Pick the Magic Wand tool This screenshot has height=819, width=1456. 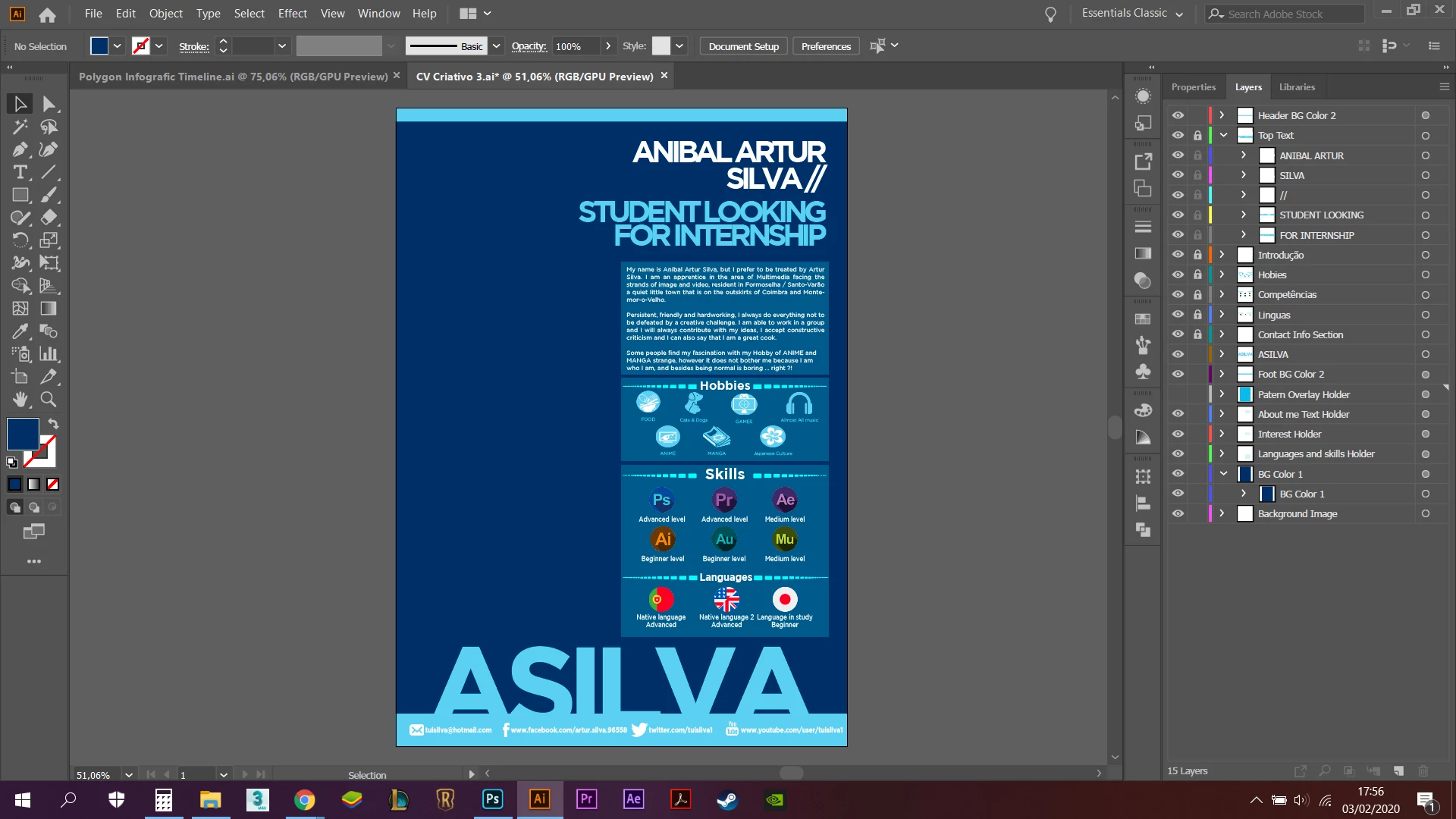tap(20, 127)
